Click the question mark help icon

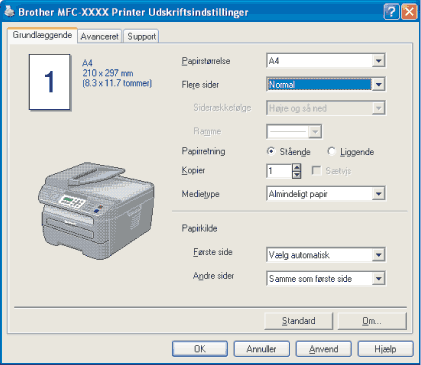point(392,12)
